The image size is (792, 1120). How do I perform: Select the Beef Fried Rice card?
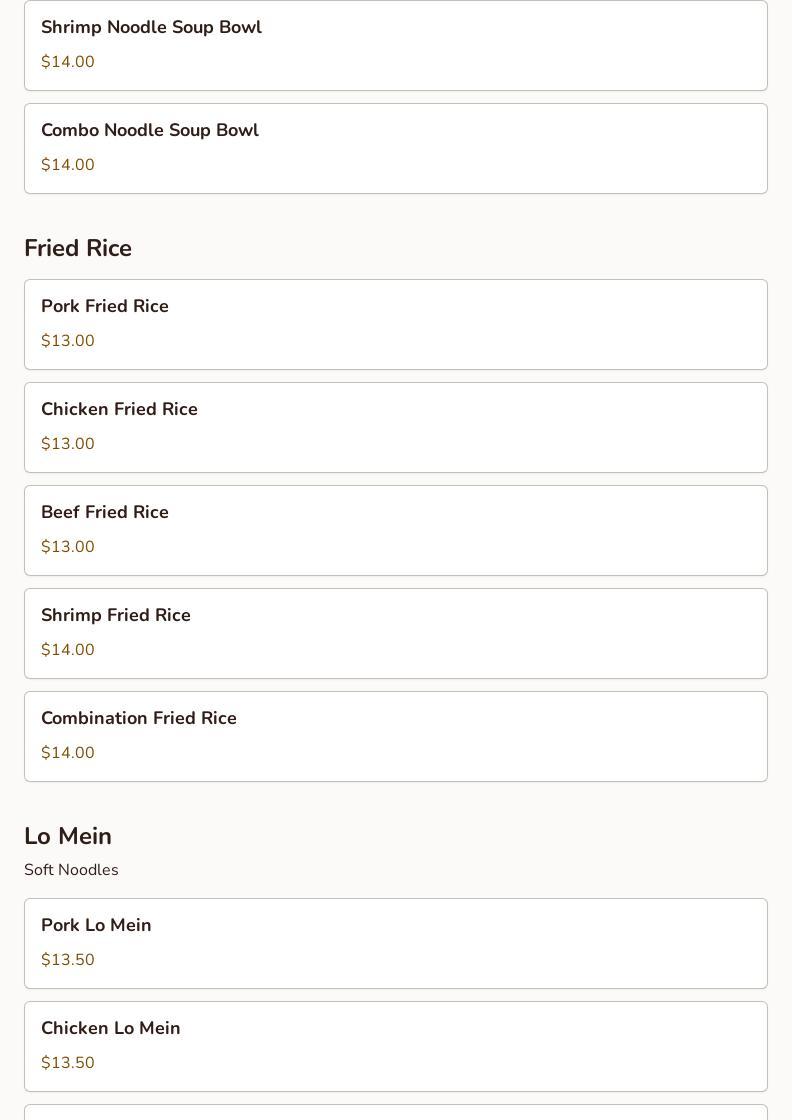tap(395, 530)
